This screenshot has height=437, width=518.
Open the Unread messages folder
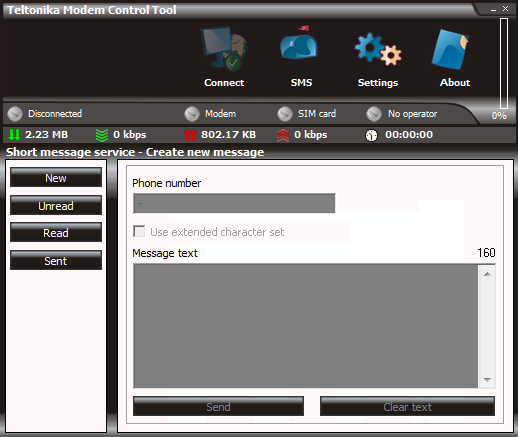point(56,205)
